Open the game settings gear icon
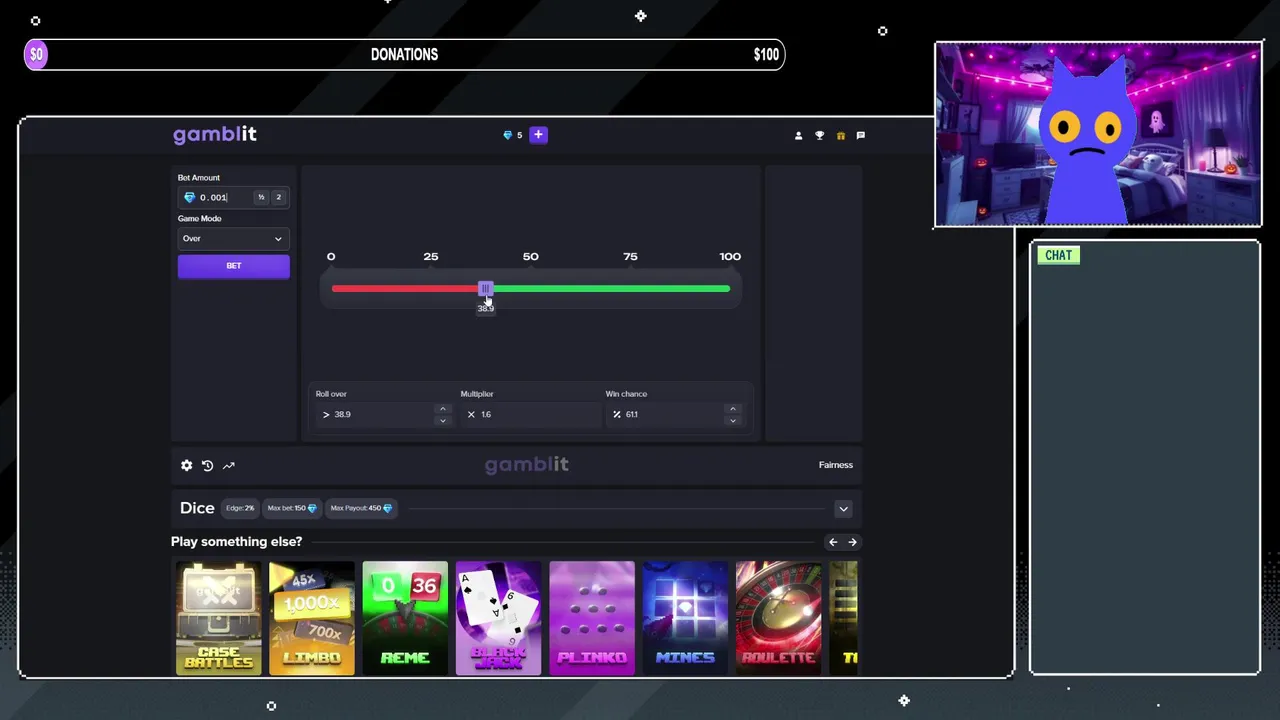Viewport: 1280px width, 720px height. click(x=186, y=465)
